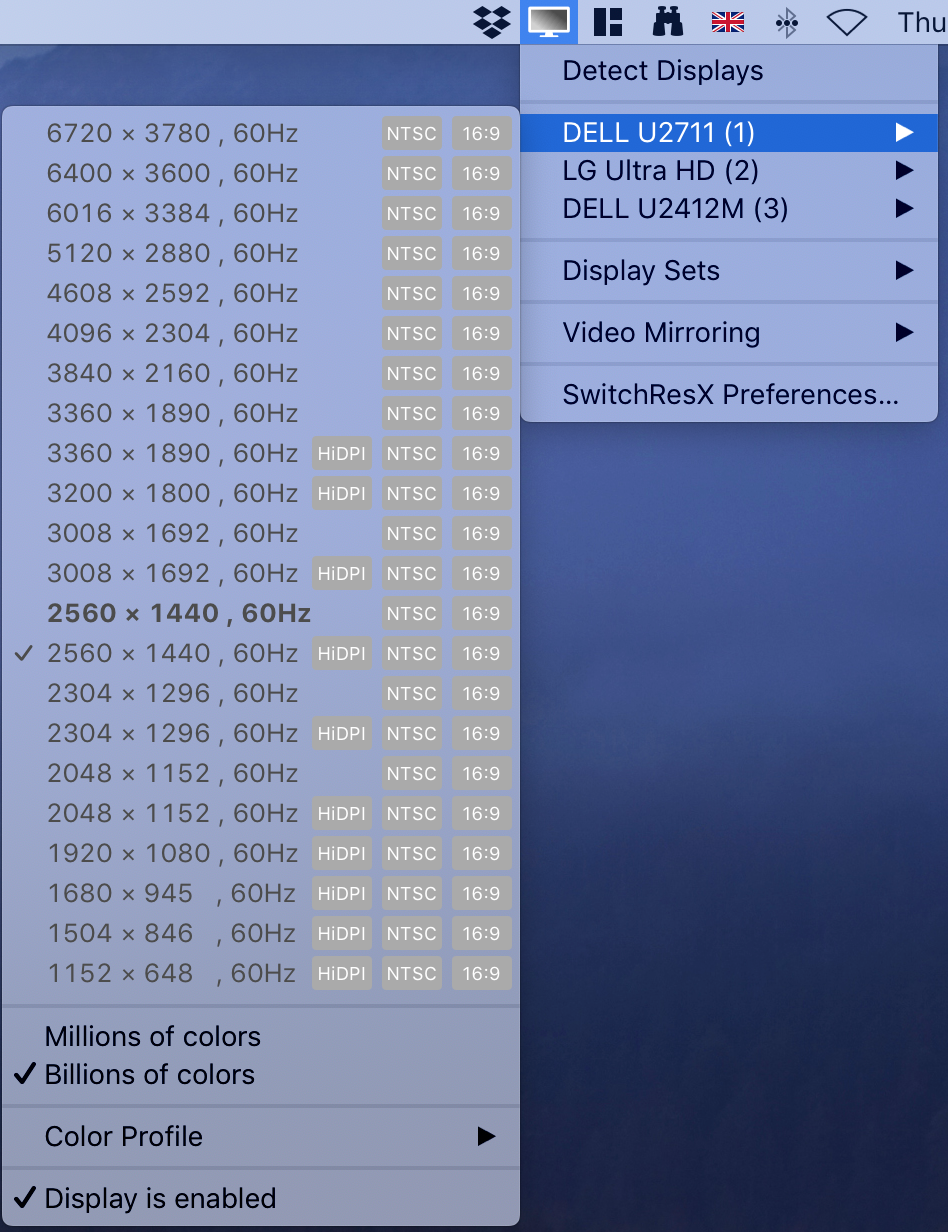Open the British flag input source menu

pos(727,21)
